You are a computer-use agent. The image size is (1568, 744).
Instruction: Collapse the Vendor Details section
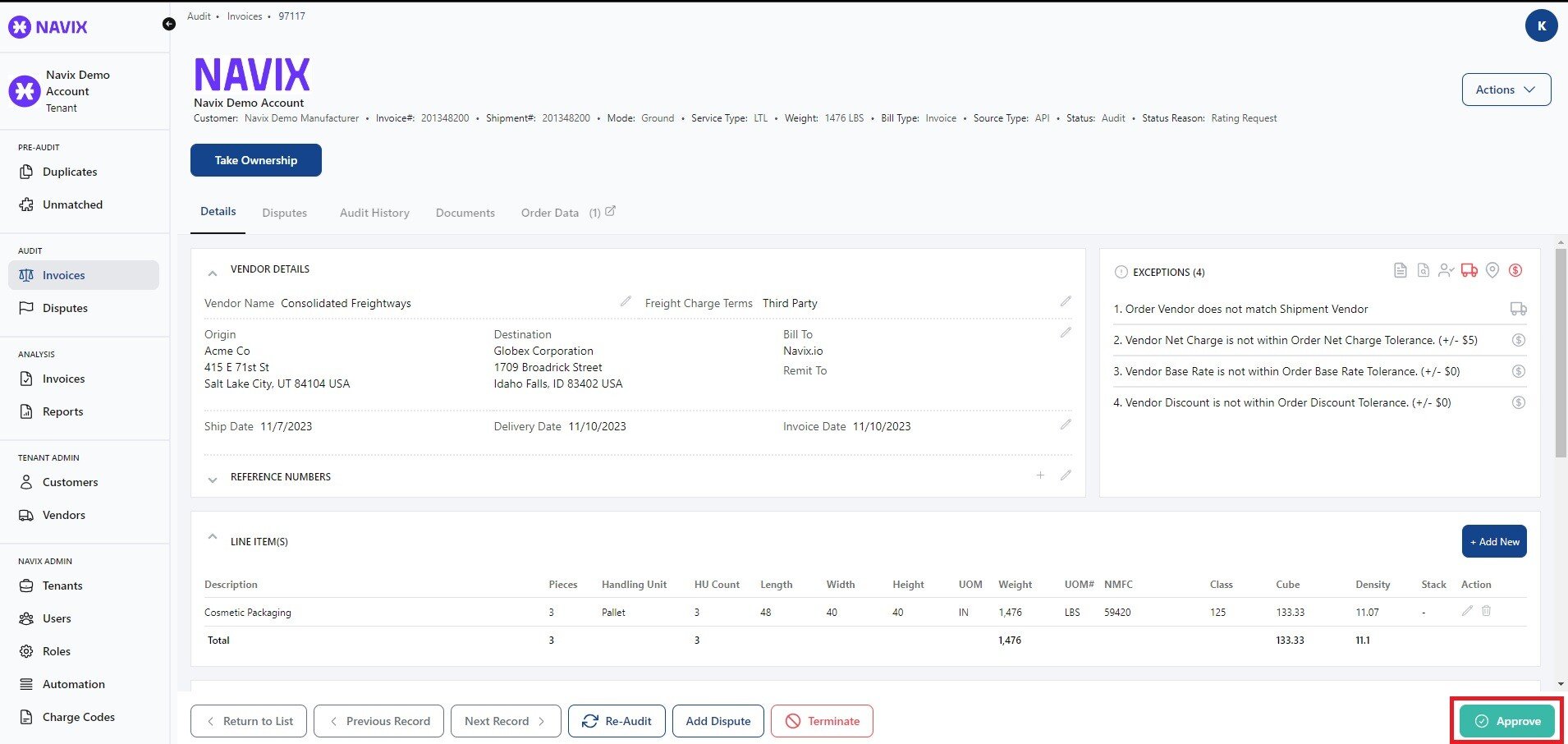pyautogui.click(x=213, y=272)
